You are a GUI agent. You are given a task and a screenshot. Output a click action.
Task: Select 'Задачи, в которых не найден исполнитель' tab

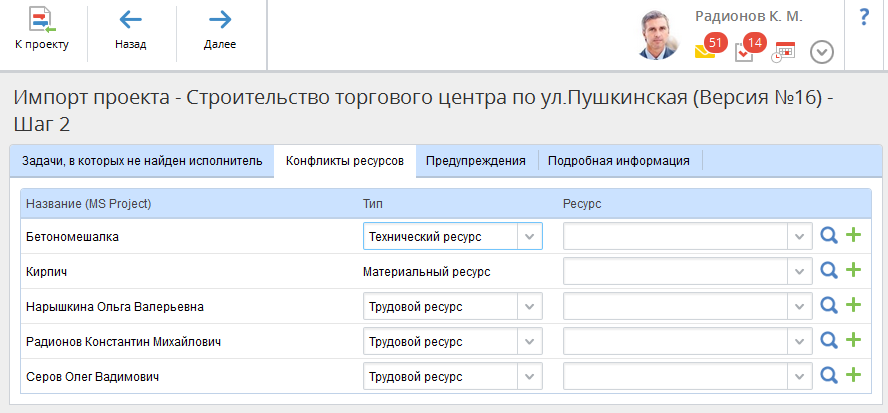[141, 160]
